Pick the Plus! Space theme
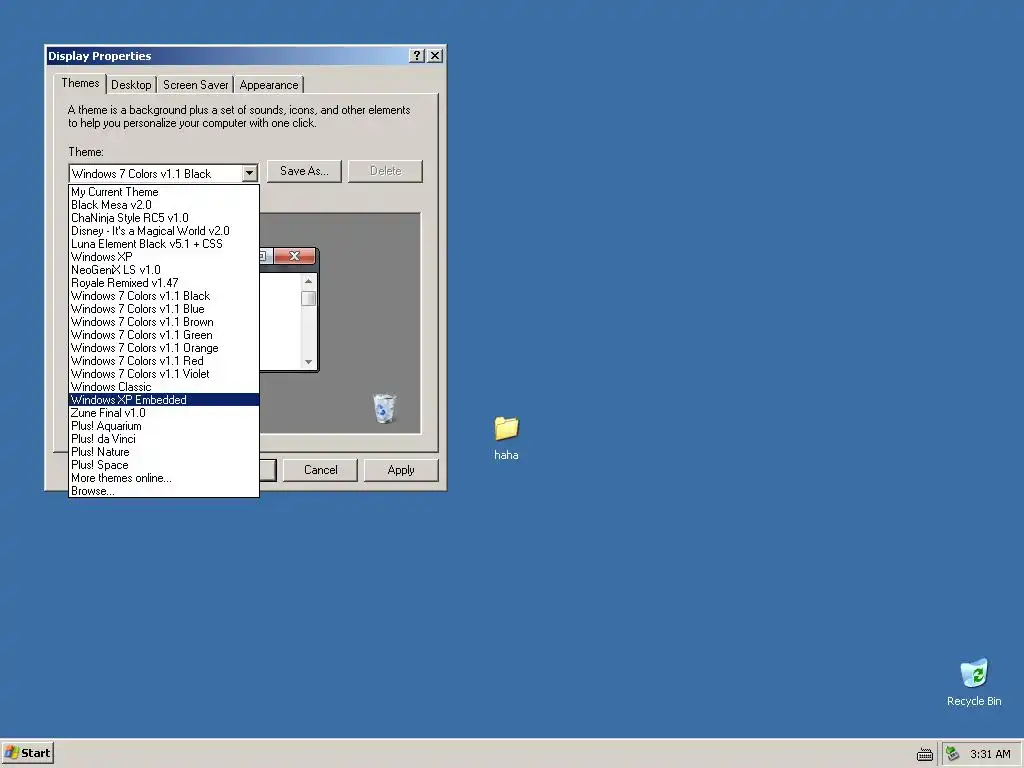The image size is (1024, 768). point(164,465)
